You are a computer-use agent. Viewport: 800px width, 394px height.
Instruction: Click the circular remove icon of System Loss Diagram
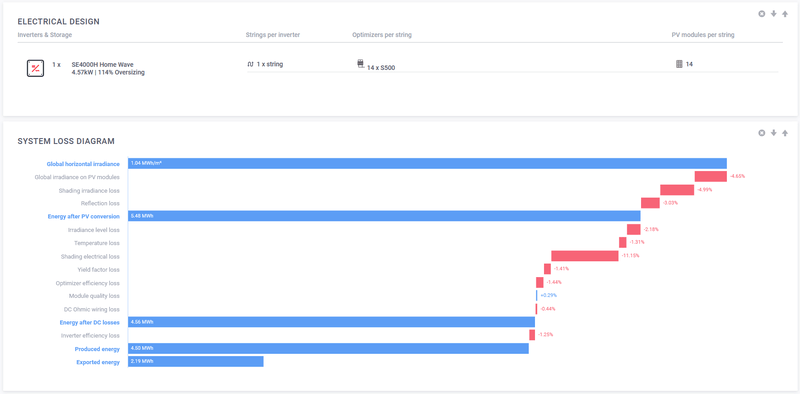[x=762, y=133]
